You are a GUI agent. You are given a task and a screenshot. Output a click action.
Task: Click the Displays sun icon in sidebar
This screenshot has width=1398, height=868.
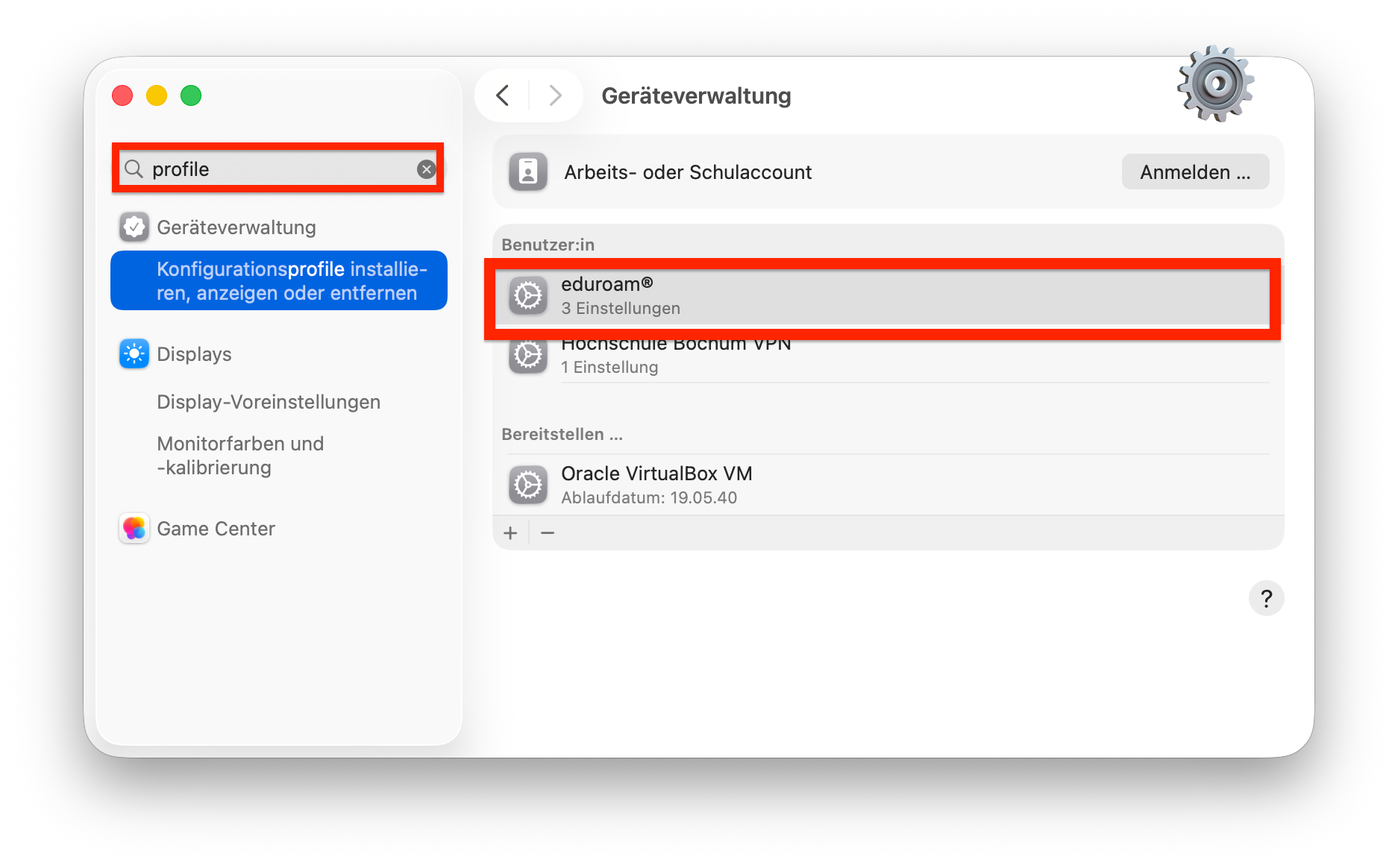point(134,354)
